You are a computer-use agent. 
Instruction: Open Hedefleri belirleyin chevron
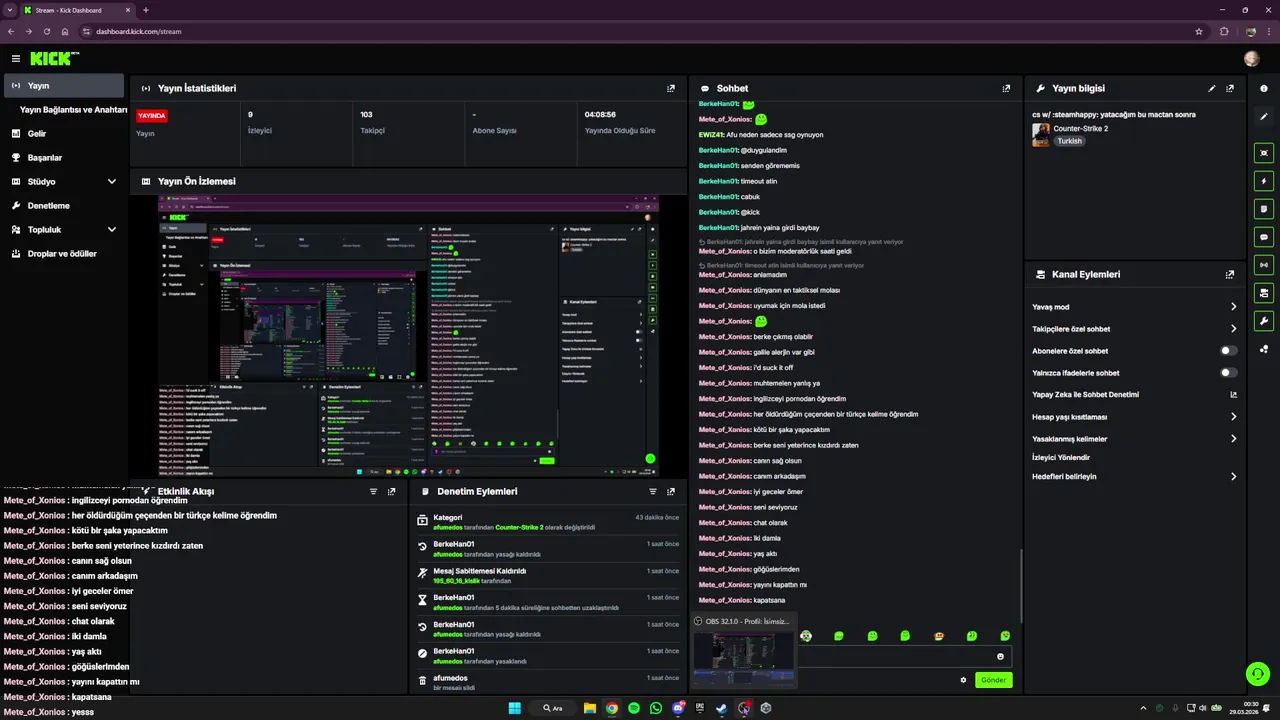(x=1233, y=477)
